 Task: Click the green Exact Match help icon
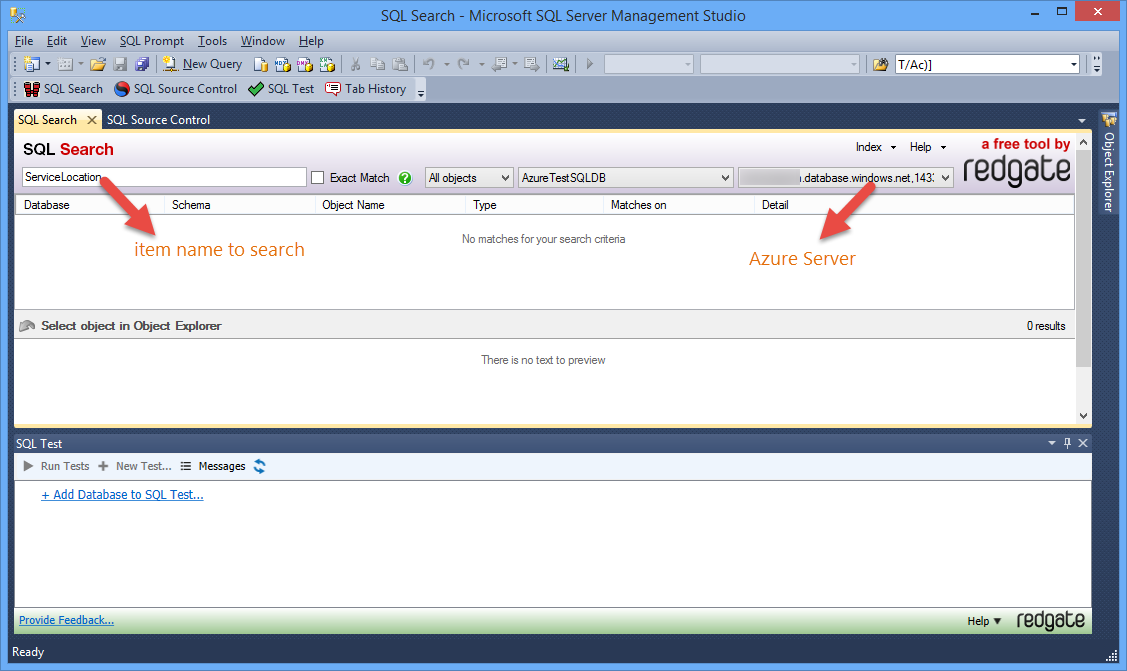(405, 177)
